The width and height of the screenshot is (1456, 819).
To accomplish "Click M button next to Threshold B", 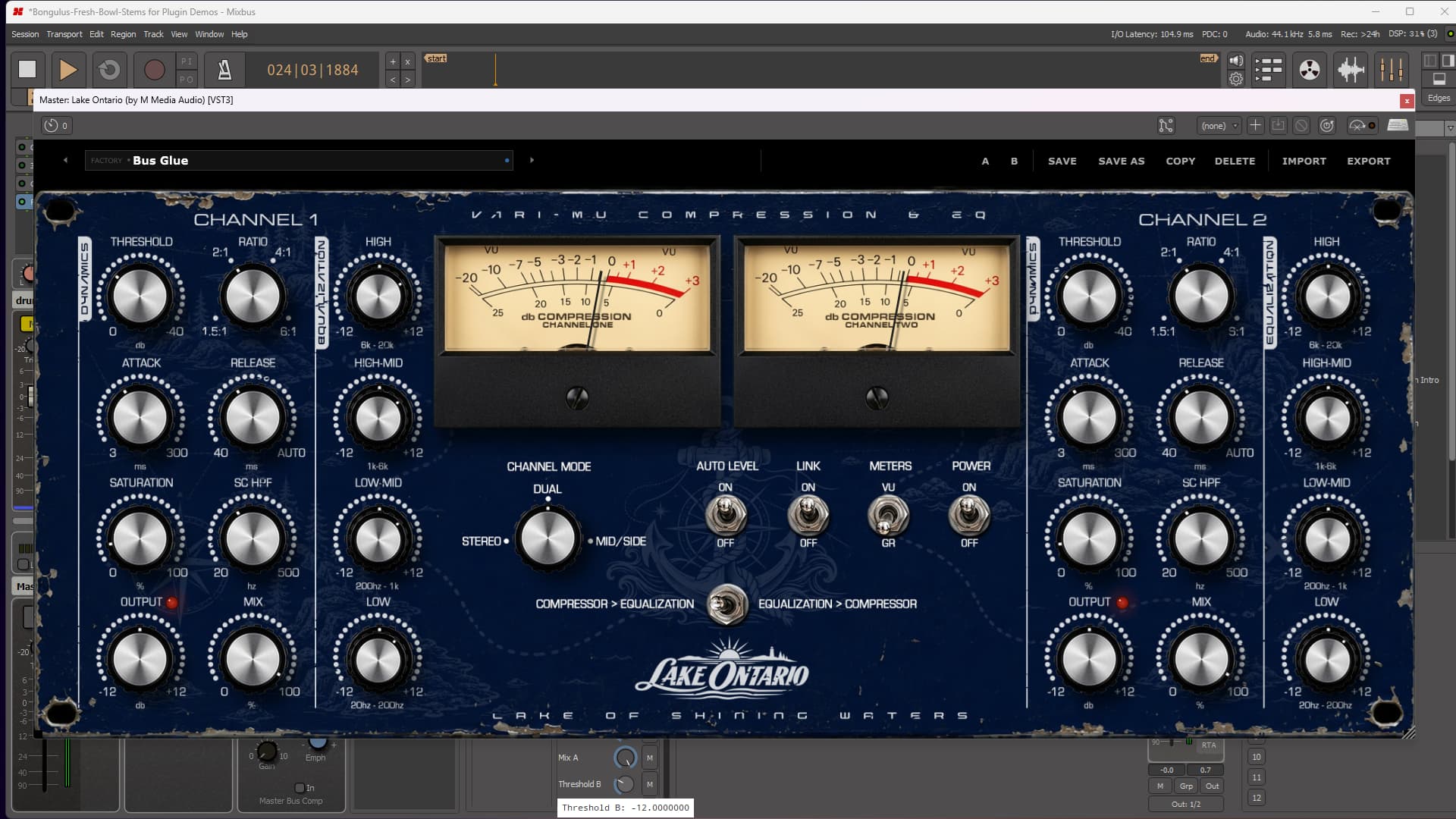I will click(650, 784).
